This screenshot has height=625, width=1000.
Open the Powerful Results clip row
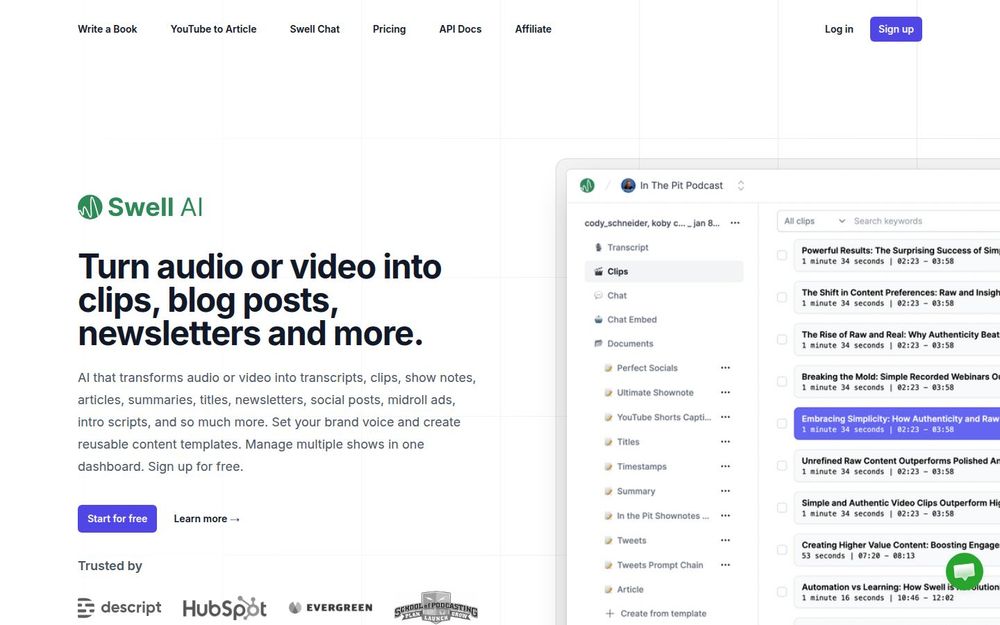click(897, 256)
